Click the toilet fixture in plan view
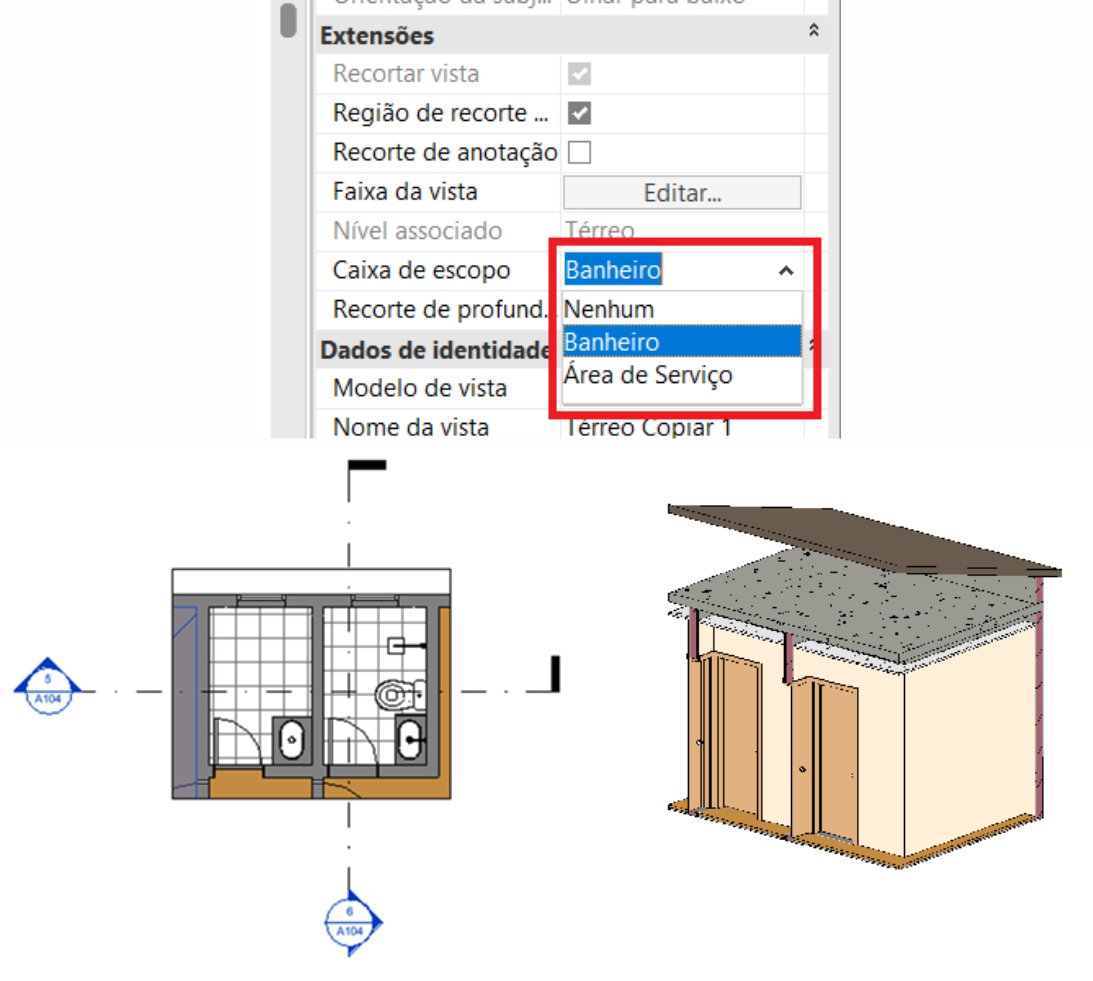This screenshot has height=981, width=1093. (400, 695)
